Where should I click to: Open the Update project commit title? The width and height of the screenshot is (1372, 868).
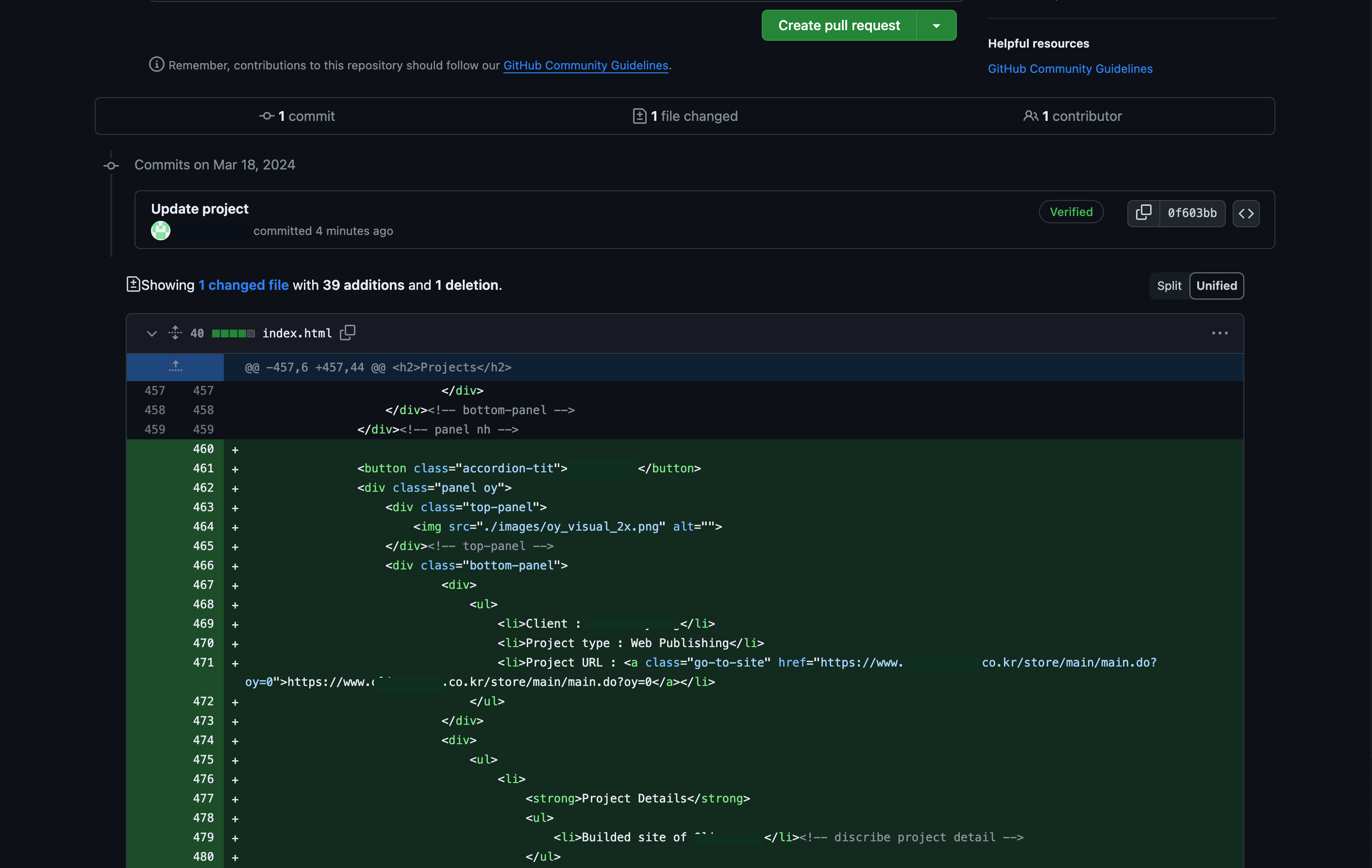pyautogui.click(x=200, y=209)
